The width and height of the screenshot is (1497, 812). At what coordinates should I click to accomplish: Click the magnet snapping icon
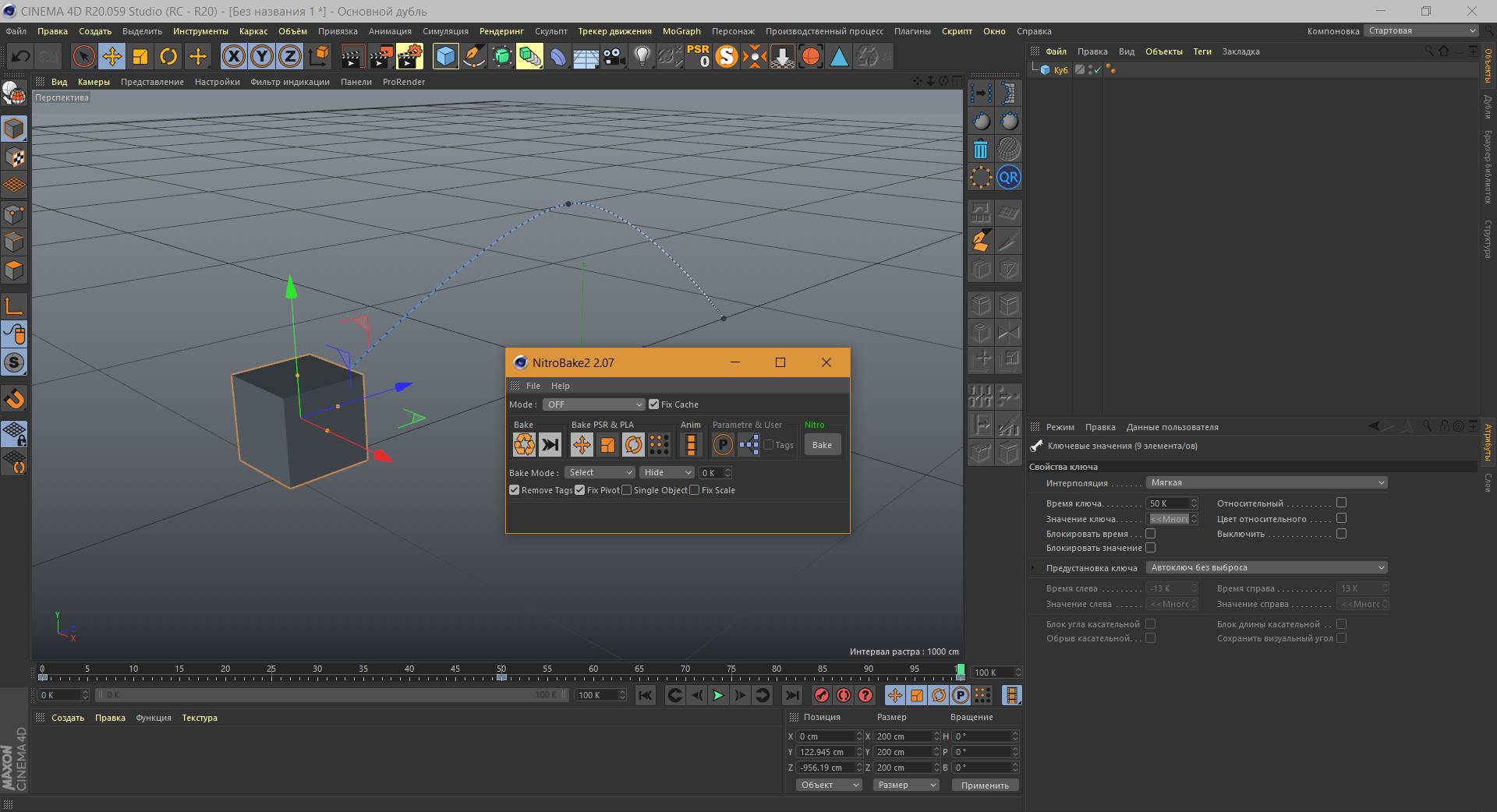tap(14, 399)
